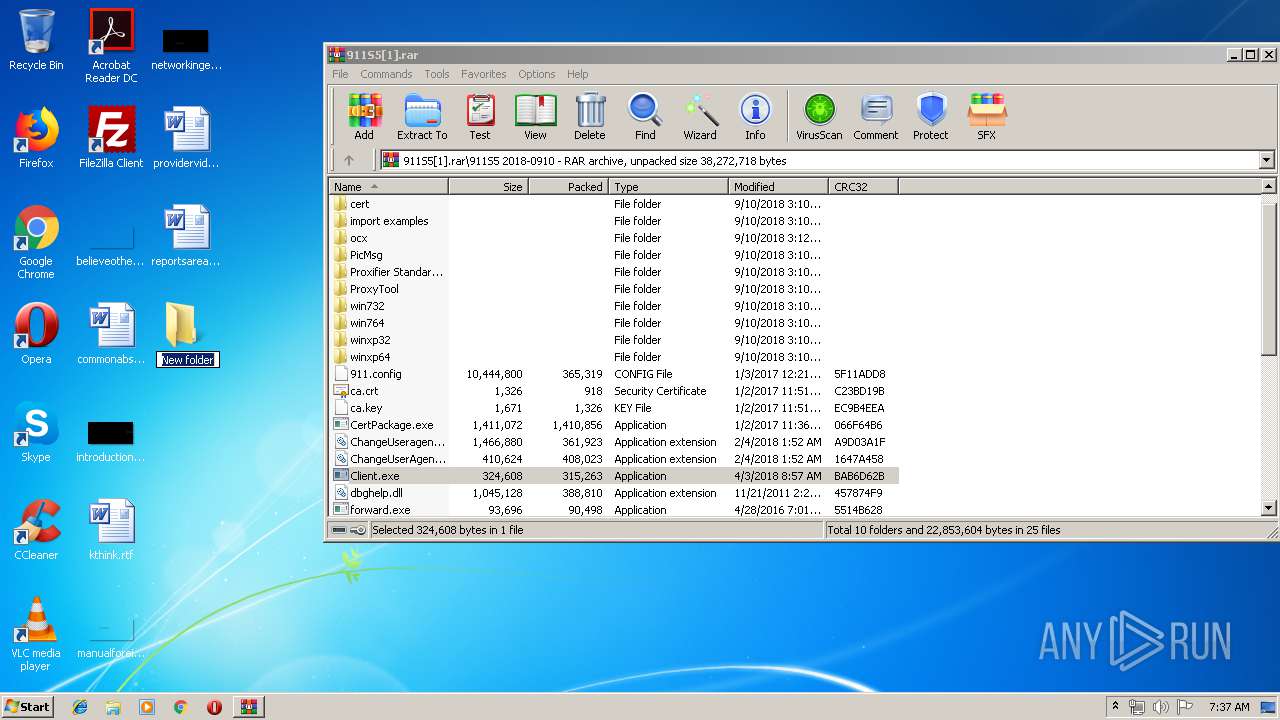Open the Commands menu

(386, 74)
